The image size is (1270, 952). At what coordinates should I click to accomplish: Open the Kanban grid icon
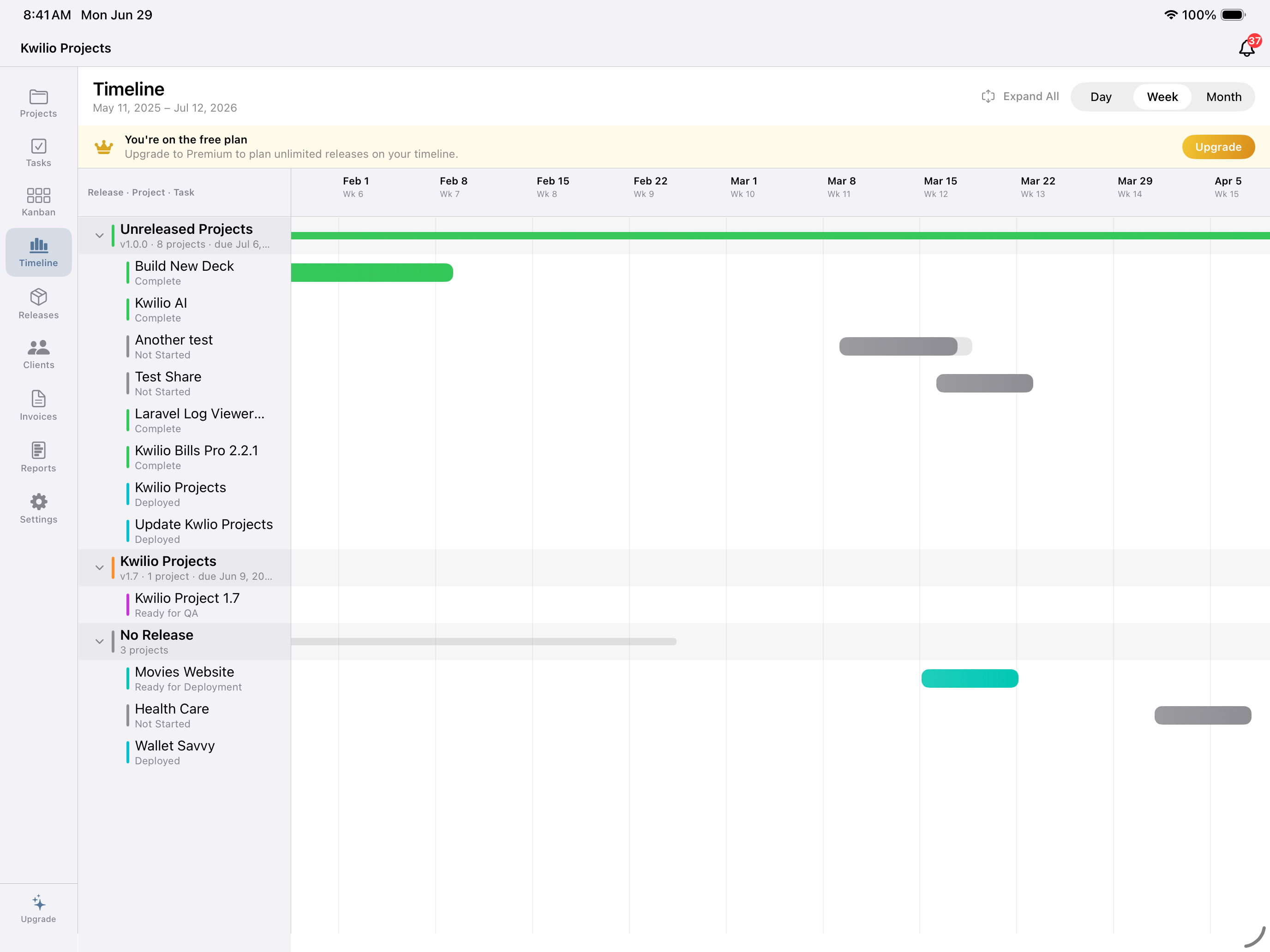point(38,195)
